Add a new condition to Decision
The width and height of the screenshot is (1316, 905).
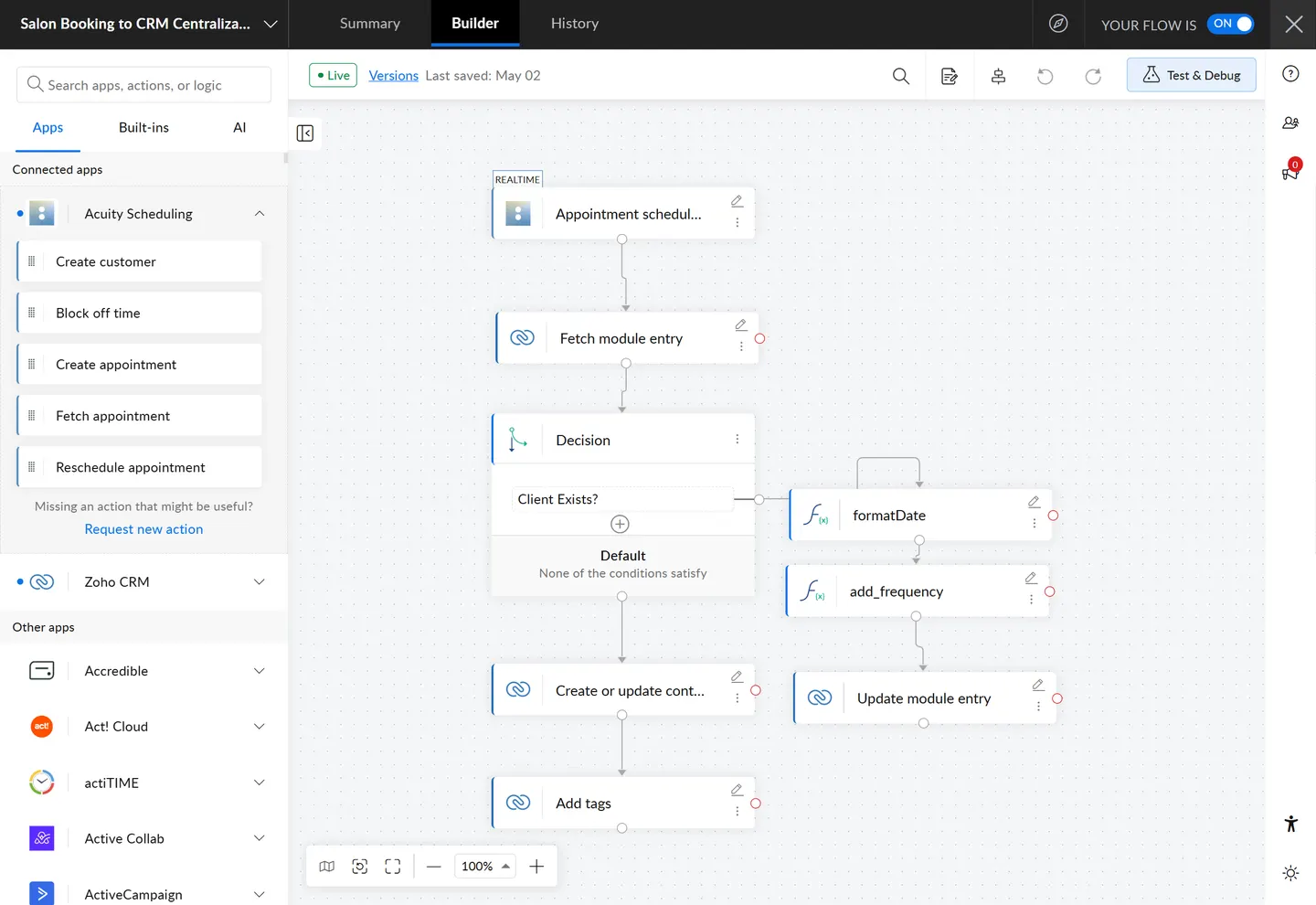click(620, 524)
